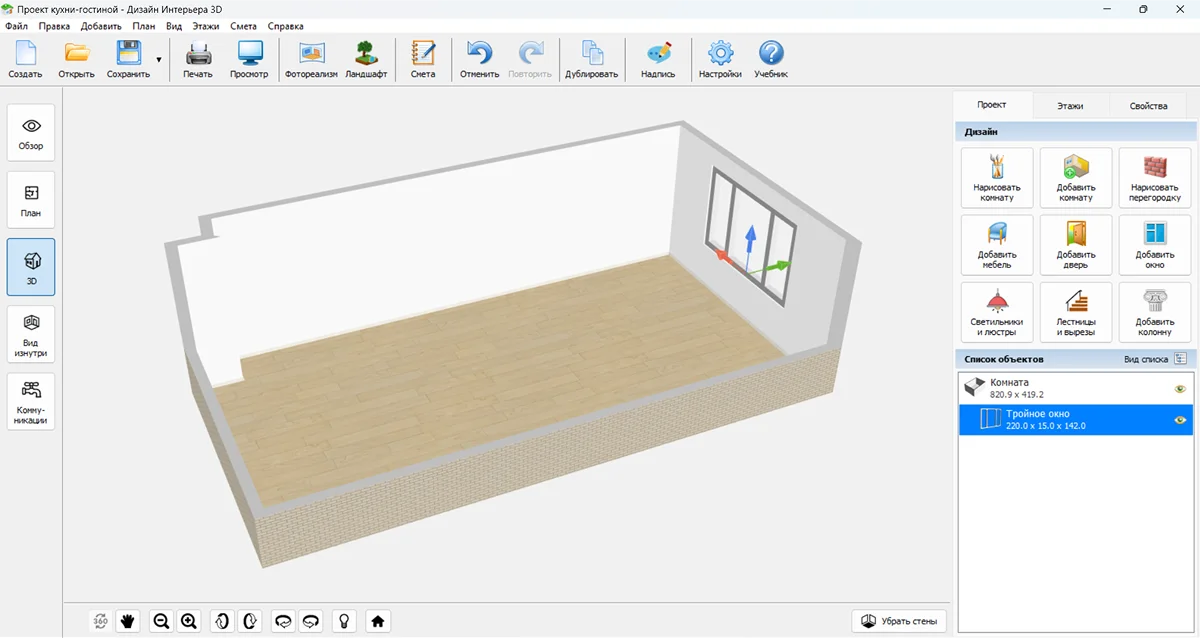The width and height of the screenshot is (1200, 638).
Task: Click the home reset view icon
Action: 378,621
